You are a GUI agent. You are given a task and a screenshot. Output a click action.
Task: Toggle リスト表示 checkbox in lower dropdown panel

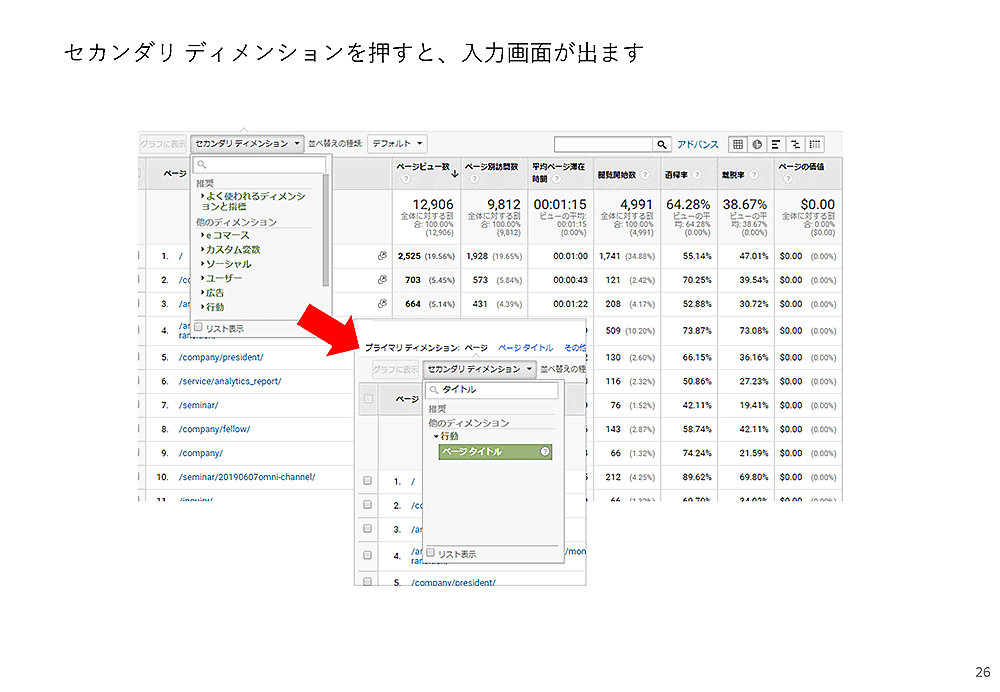tap(431, 553)
